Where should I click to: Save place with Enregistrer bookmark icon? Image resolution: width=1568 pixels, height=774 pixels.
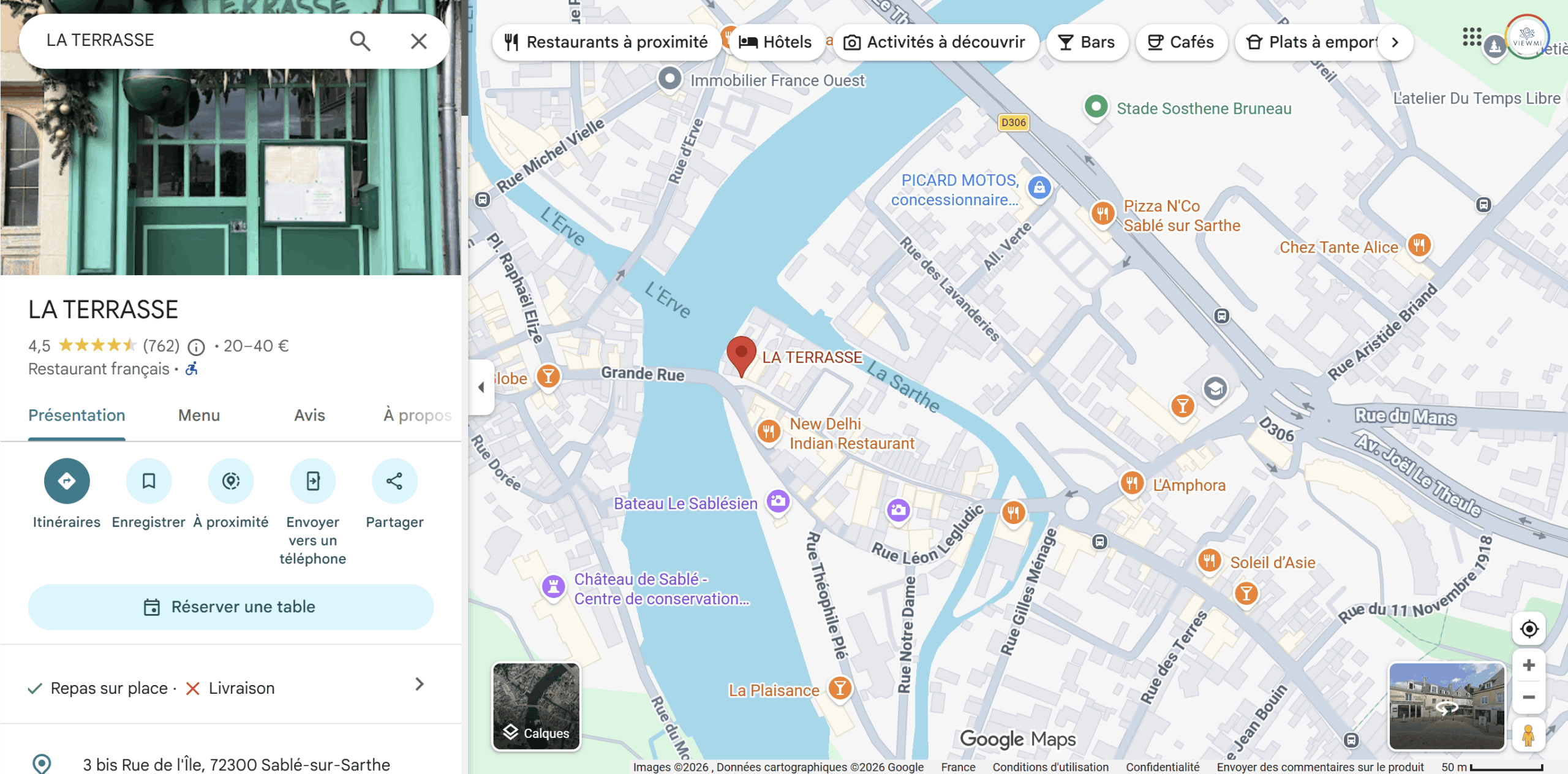click(149, 481)
